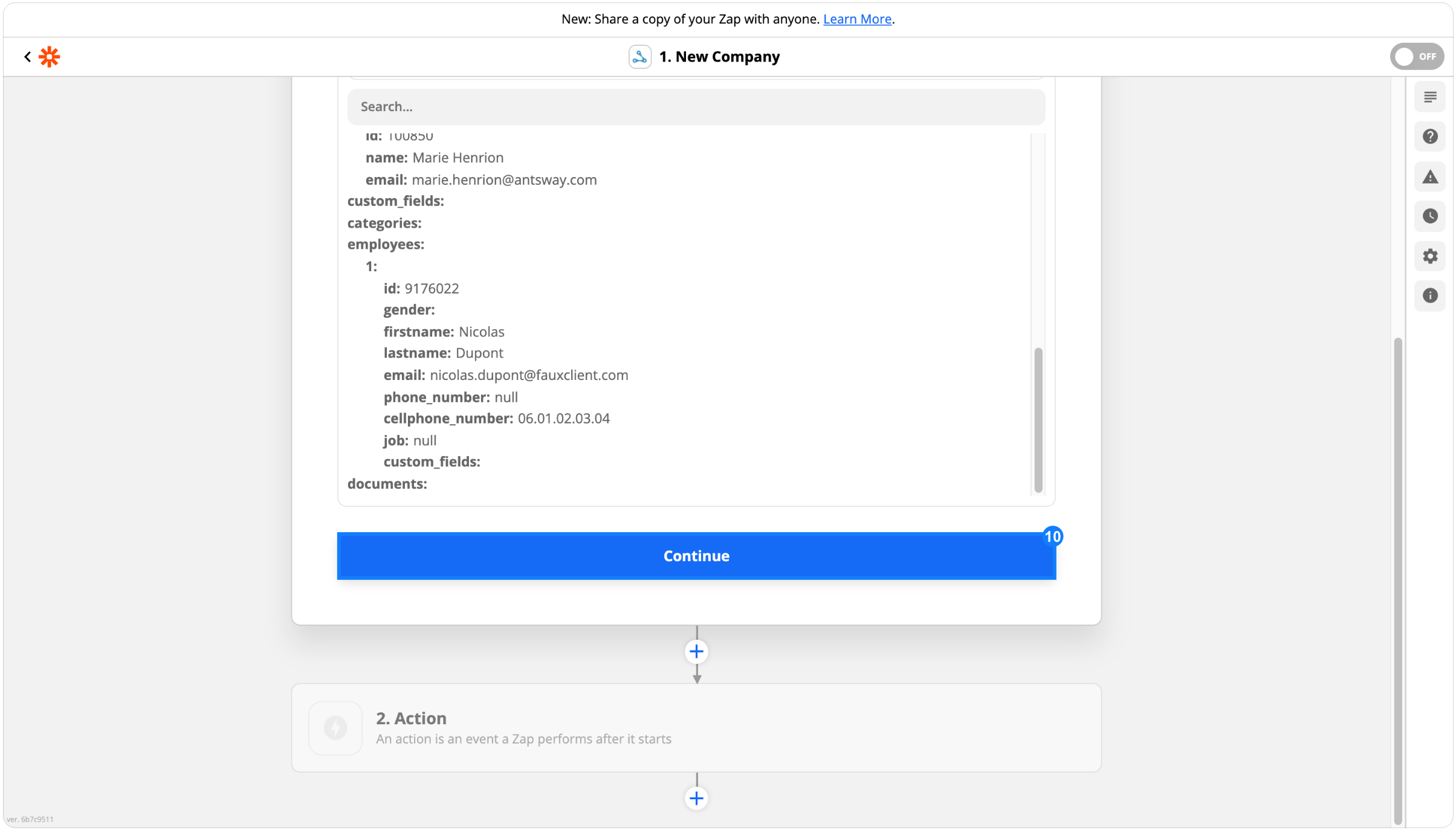Select phone_number null row

click(451, 397)
